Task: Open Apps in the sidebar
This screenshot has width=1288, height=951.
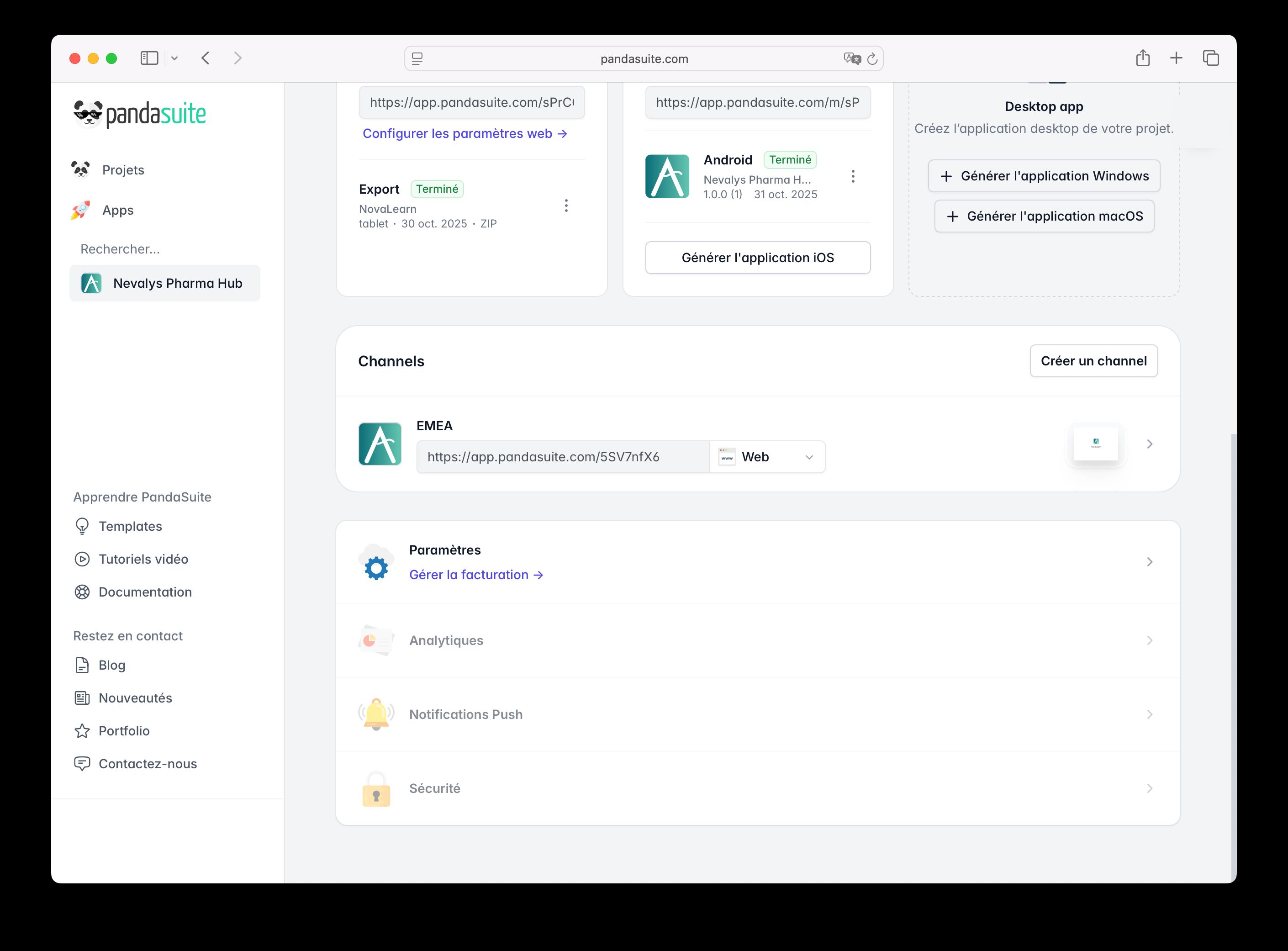Action: (117, 210)
